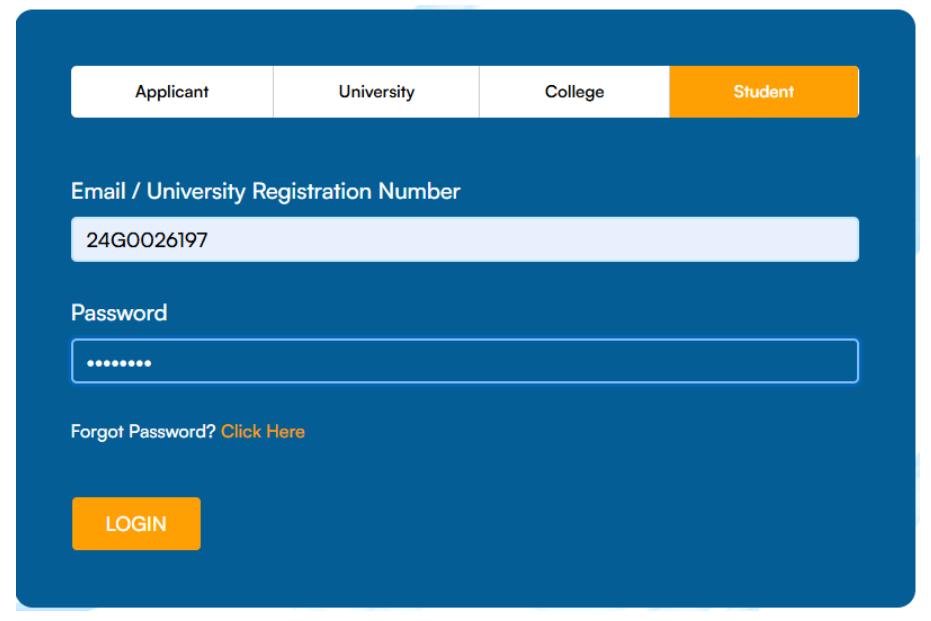Click the orange LOGIN button
Viewport: 931px width, 621px height.
pyautogui.click(x=136, y=524)
